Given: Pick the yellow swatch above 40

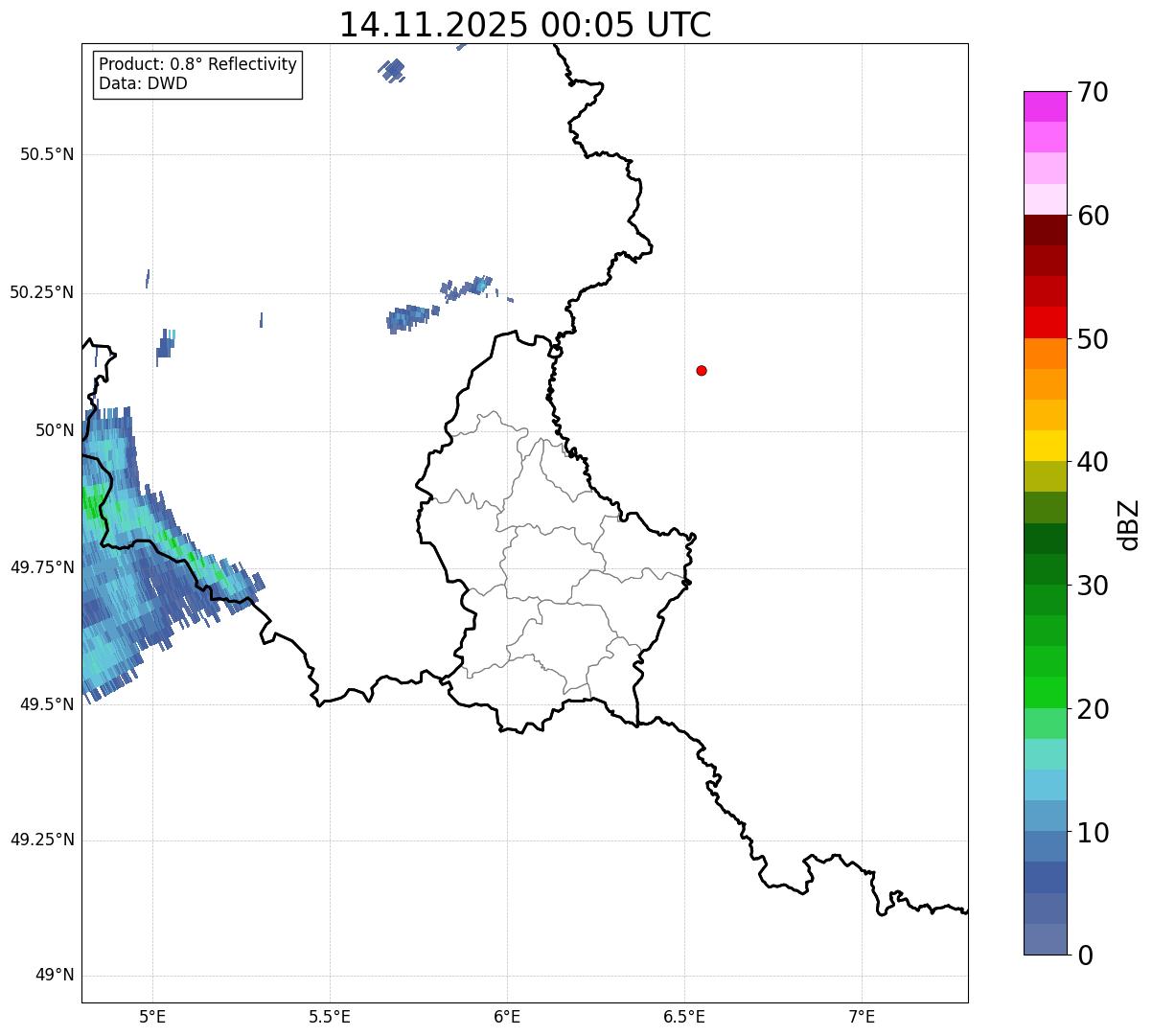Looking at the screenshot, I should point(1045,446).
